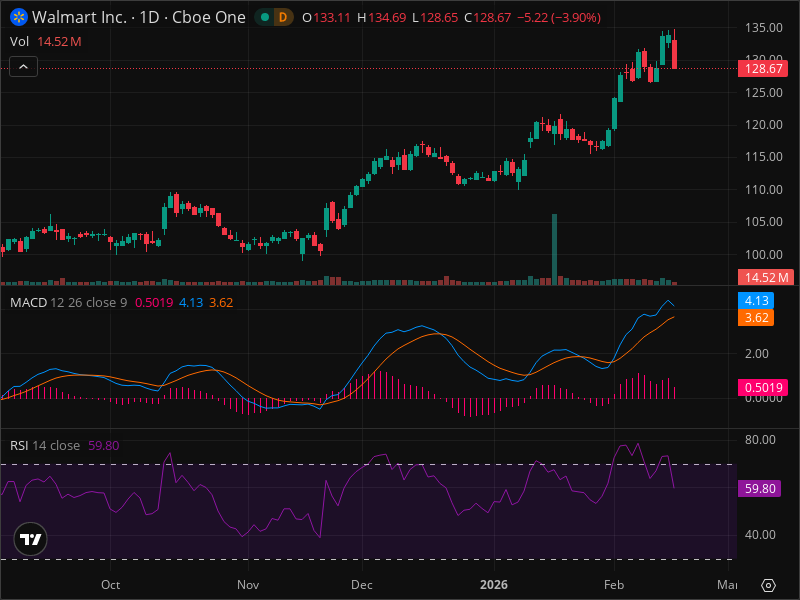
Task: Select the MACD 12 26 close 9 legend
Action: (68, 303)
